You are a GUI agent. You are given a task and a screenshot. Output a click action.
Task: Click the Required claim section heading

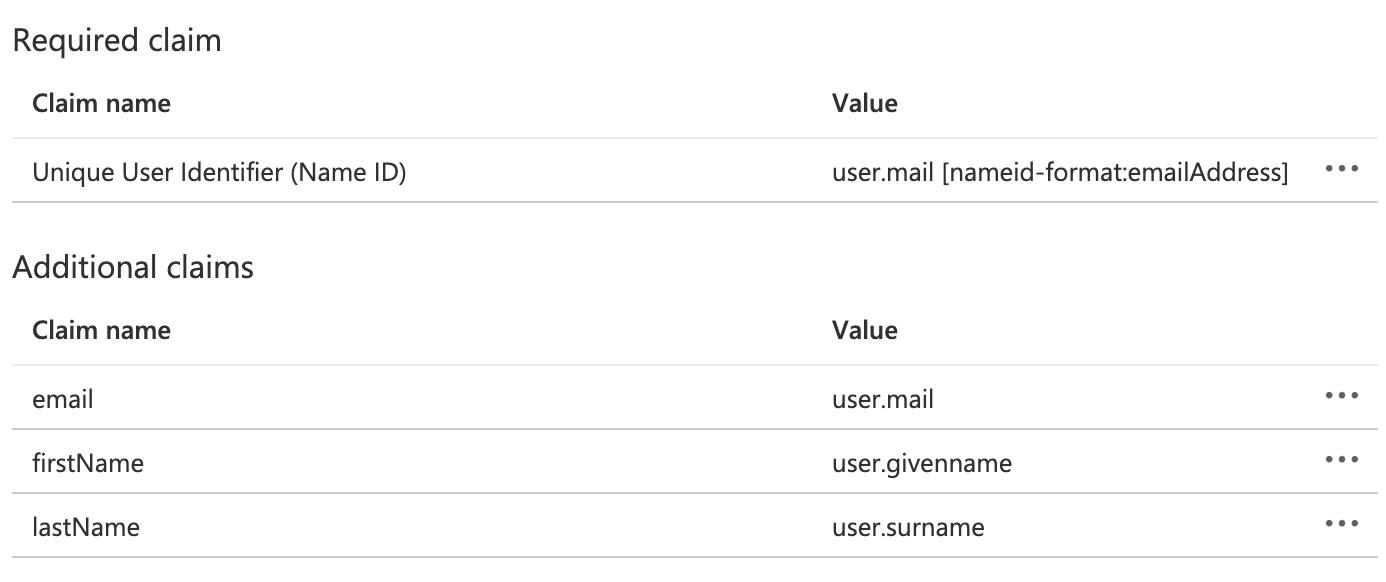click(116, 41)
